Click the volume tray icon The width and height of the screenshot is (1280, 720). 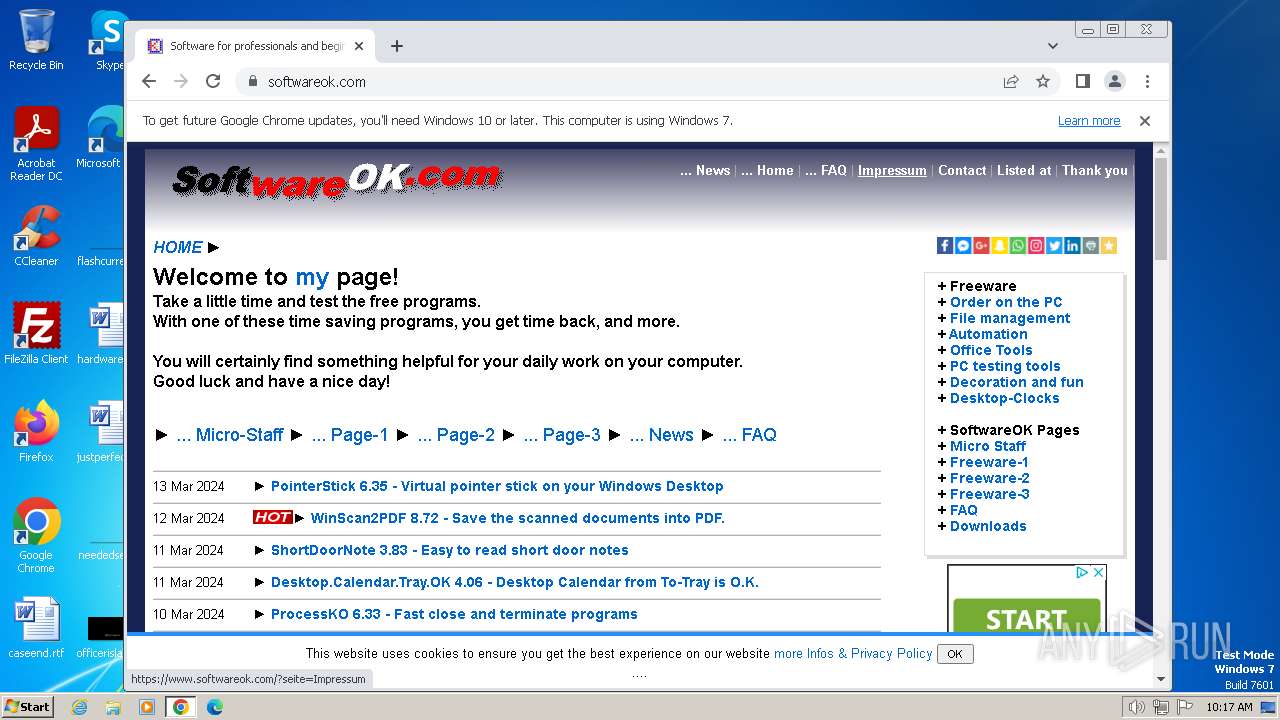(x=1136, y=707)
